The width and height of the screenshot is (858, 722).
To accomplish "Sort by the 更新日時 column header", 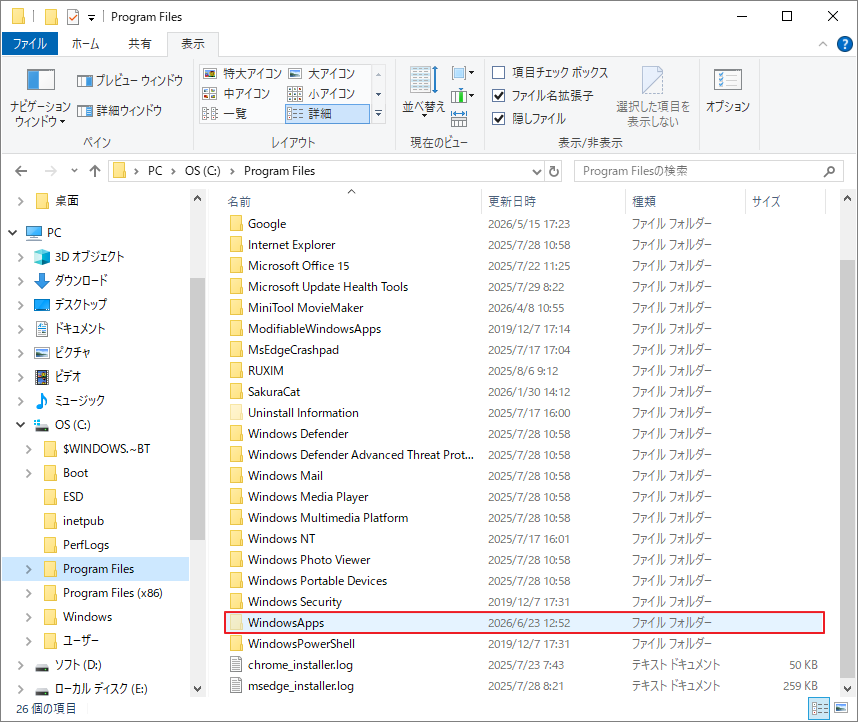I will [x=553, y=201].
